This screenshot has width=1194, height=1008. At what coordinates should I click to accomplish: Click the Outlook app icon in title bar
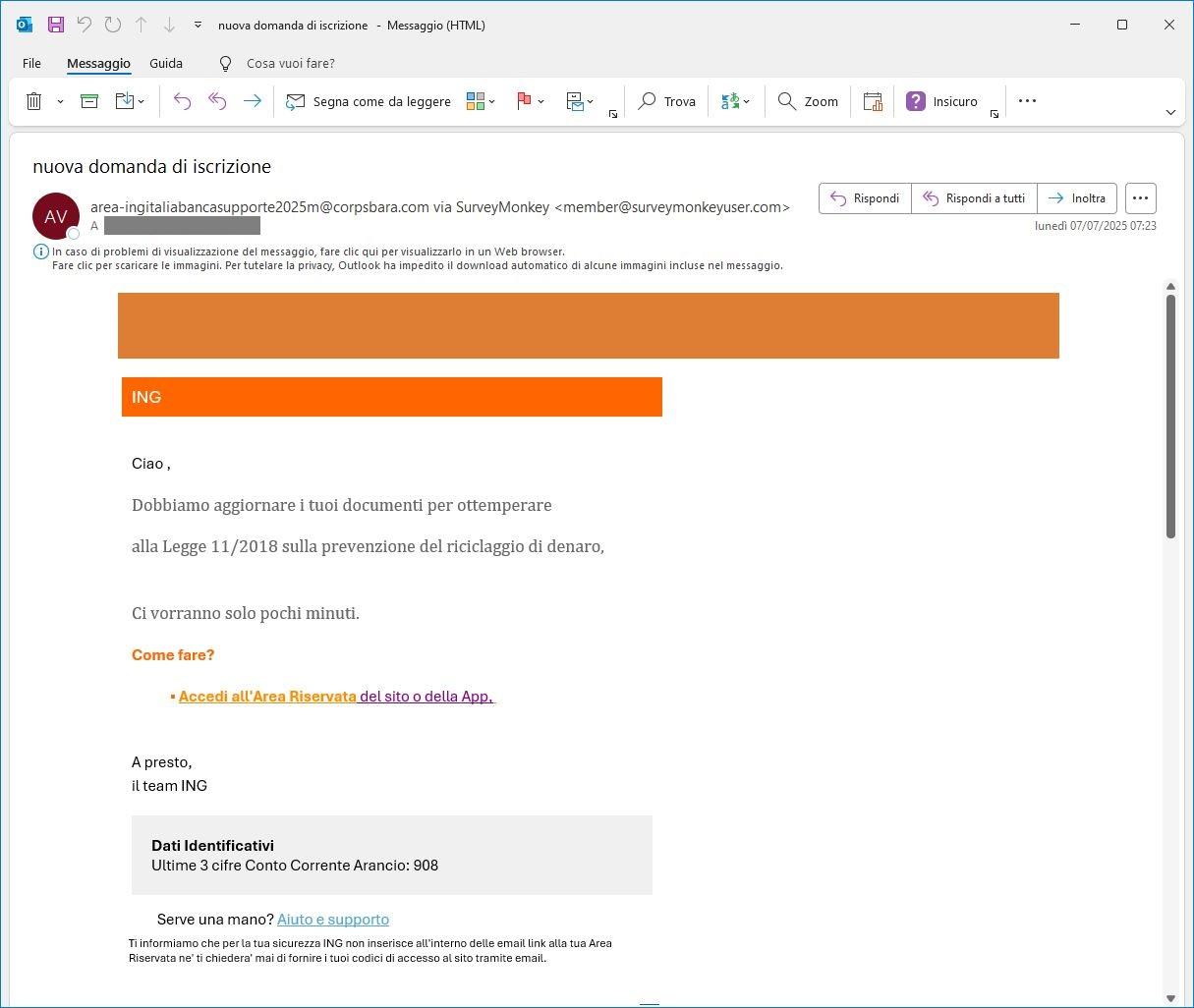[25, 25]
